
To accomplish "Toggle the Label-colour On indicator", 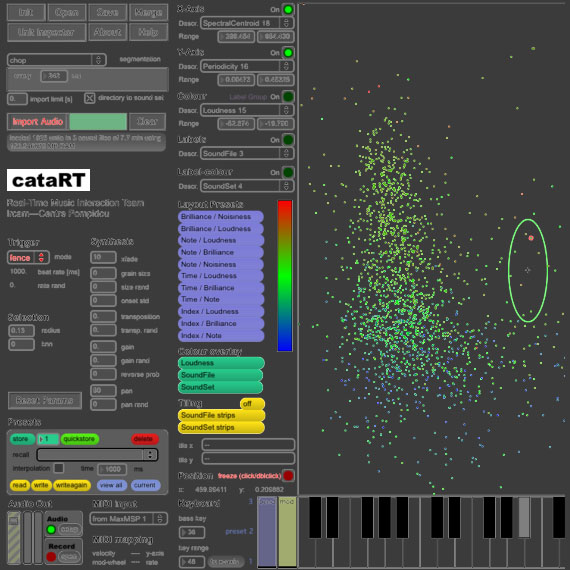I will point(288,172).
